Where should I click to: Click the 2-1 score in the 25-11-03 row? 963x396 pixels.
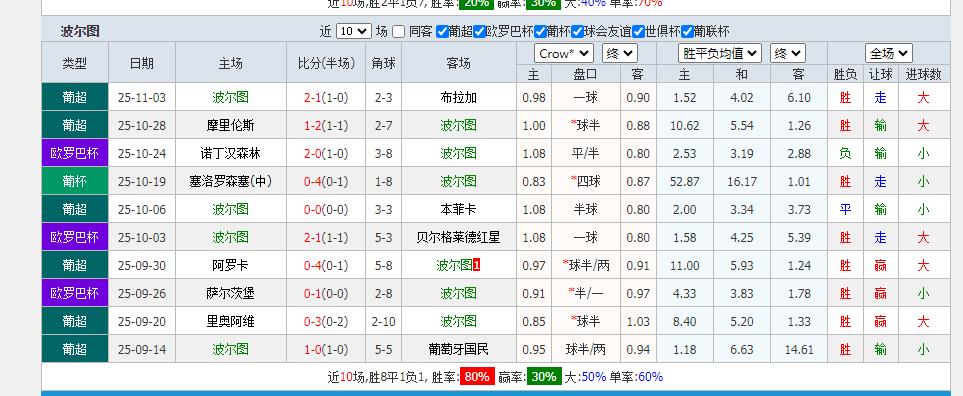pos(313,98)
